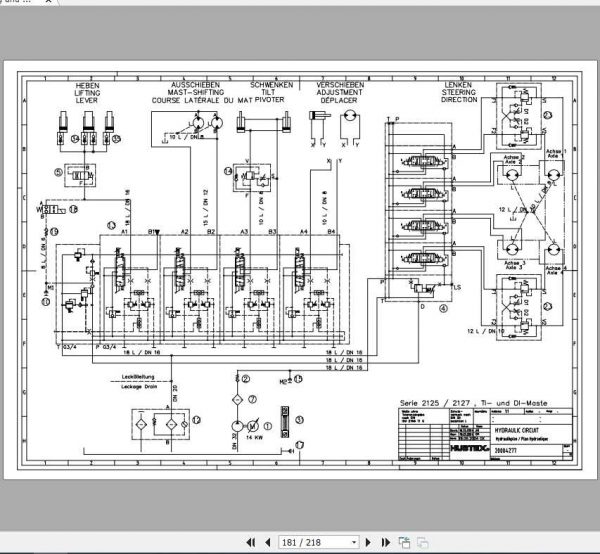Open the page number dropdown arrow
Image resolution: width=600 pixels, height=554 pixels.
pos(354,542)
